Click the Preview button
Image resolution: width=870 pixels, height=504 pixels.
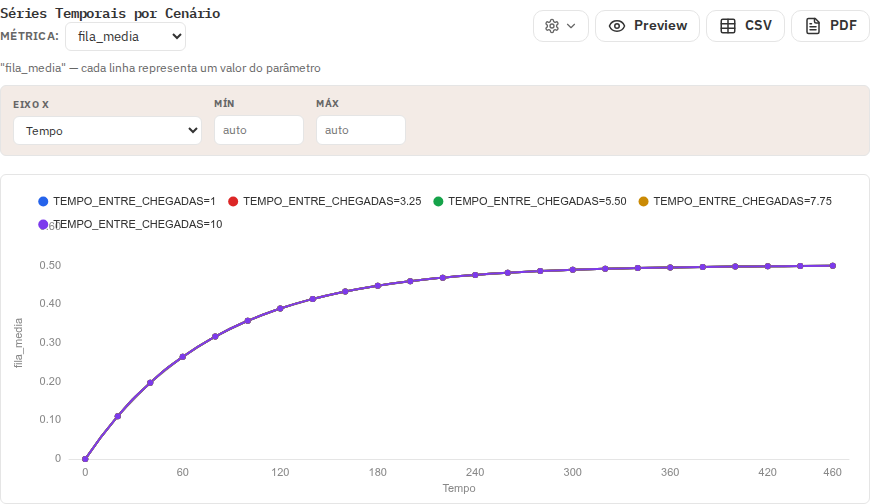click(647, 26)
